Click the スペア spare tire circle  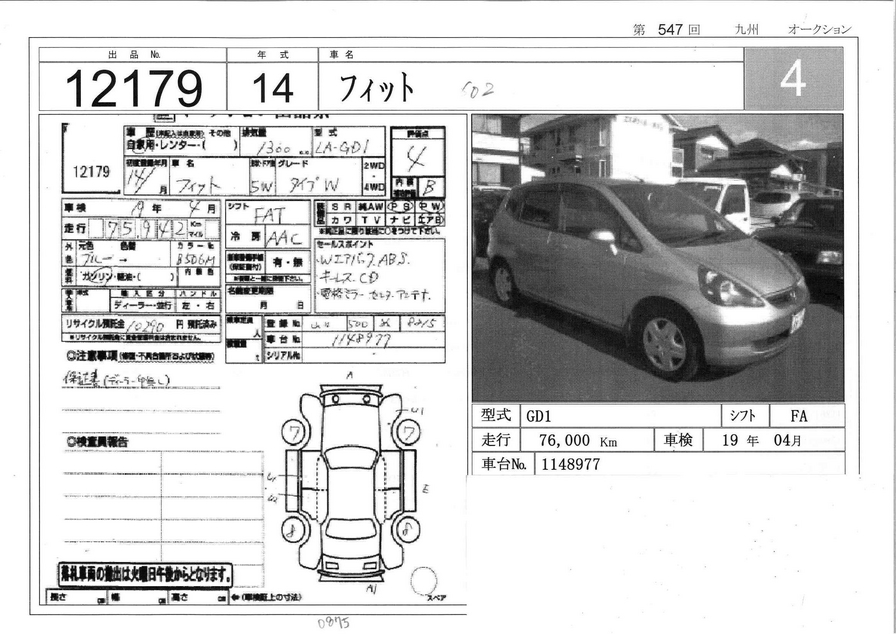click(x=424, y=581)
